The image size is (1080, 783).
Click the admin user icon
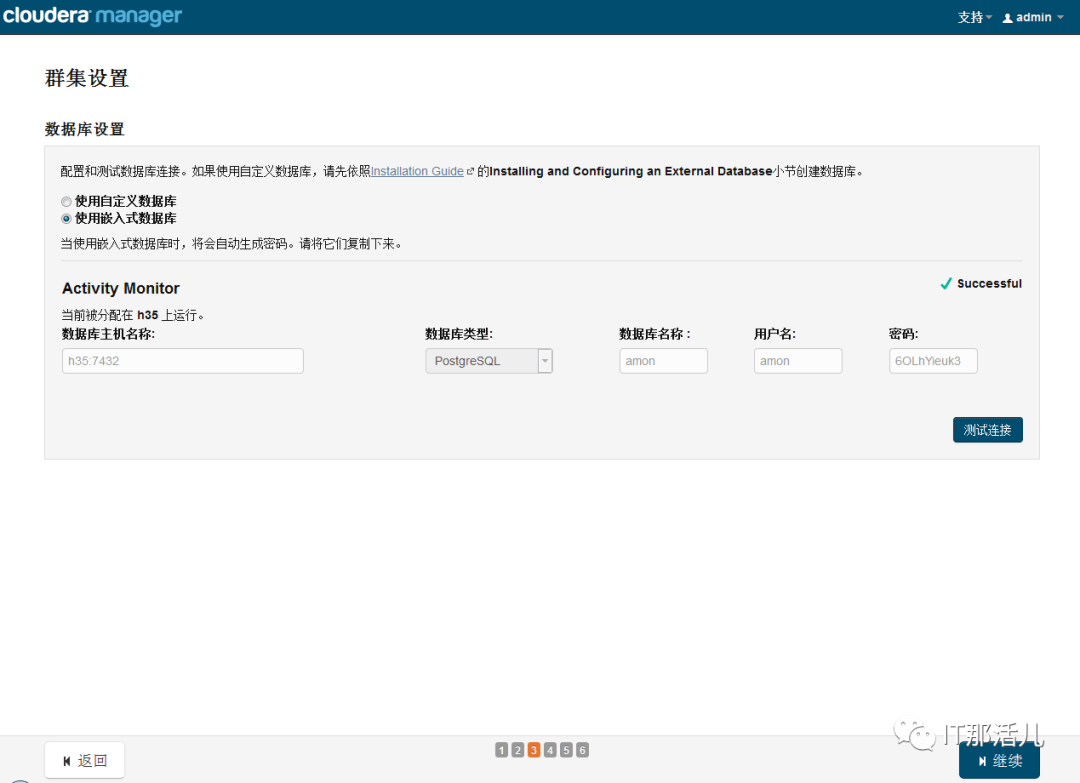[x=1007, y=18]
